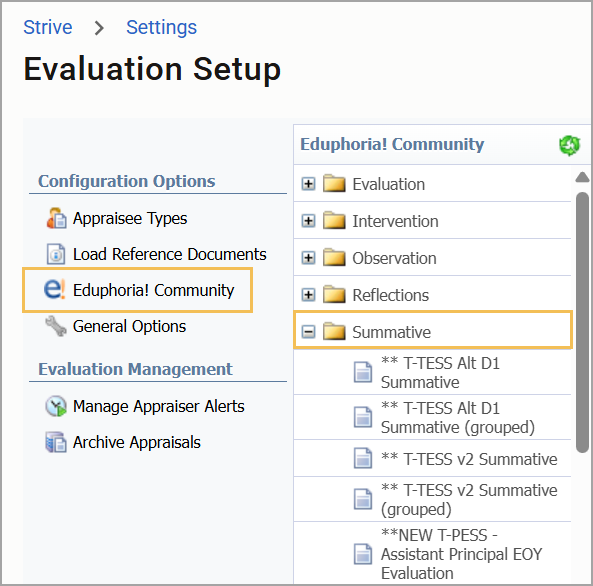This screenshot has width=593, height=586.
Task: Select ** T-TESS Alt D1 Summative (grouped)
Action: pos(458,418)
